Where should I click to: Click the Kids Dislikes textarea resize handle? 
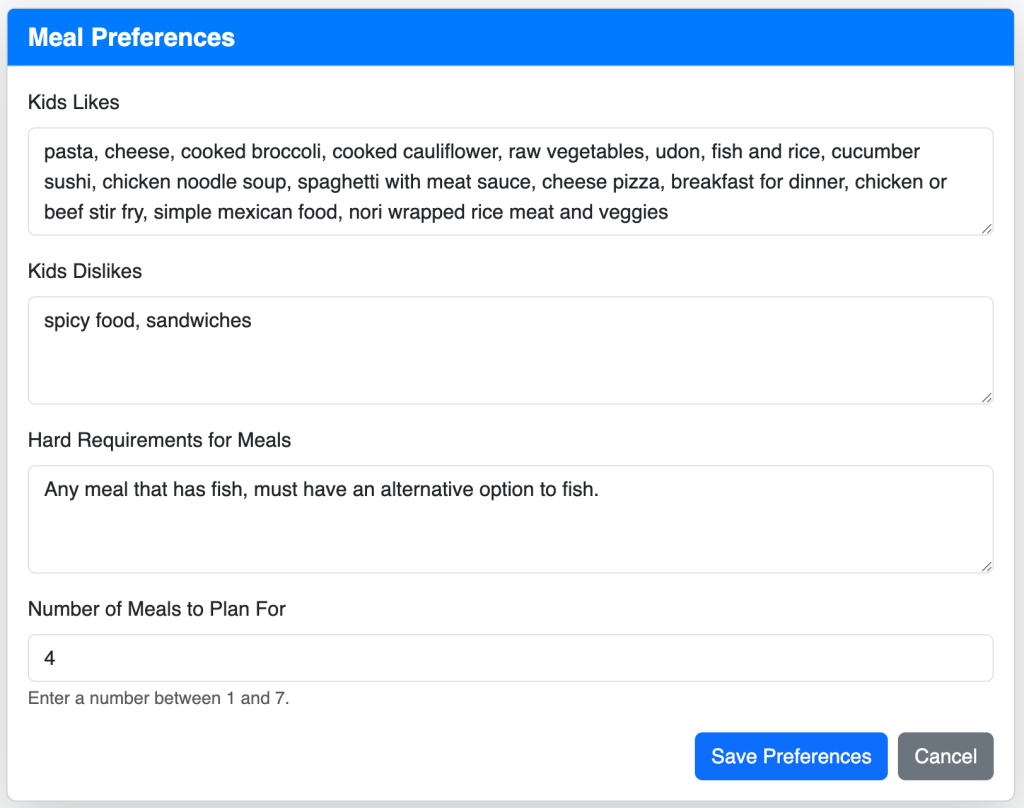(x=986, y=397)
